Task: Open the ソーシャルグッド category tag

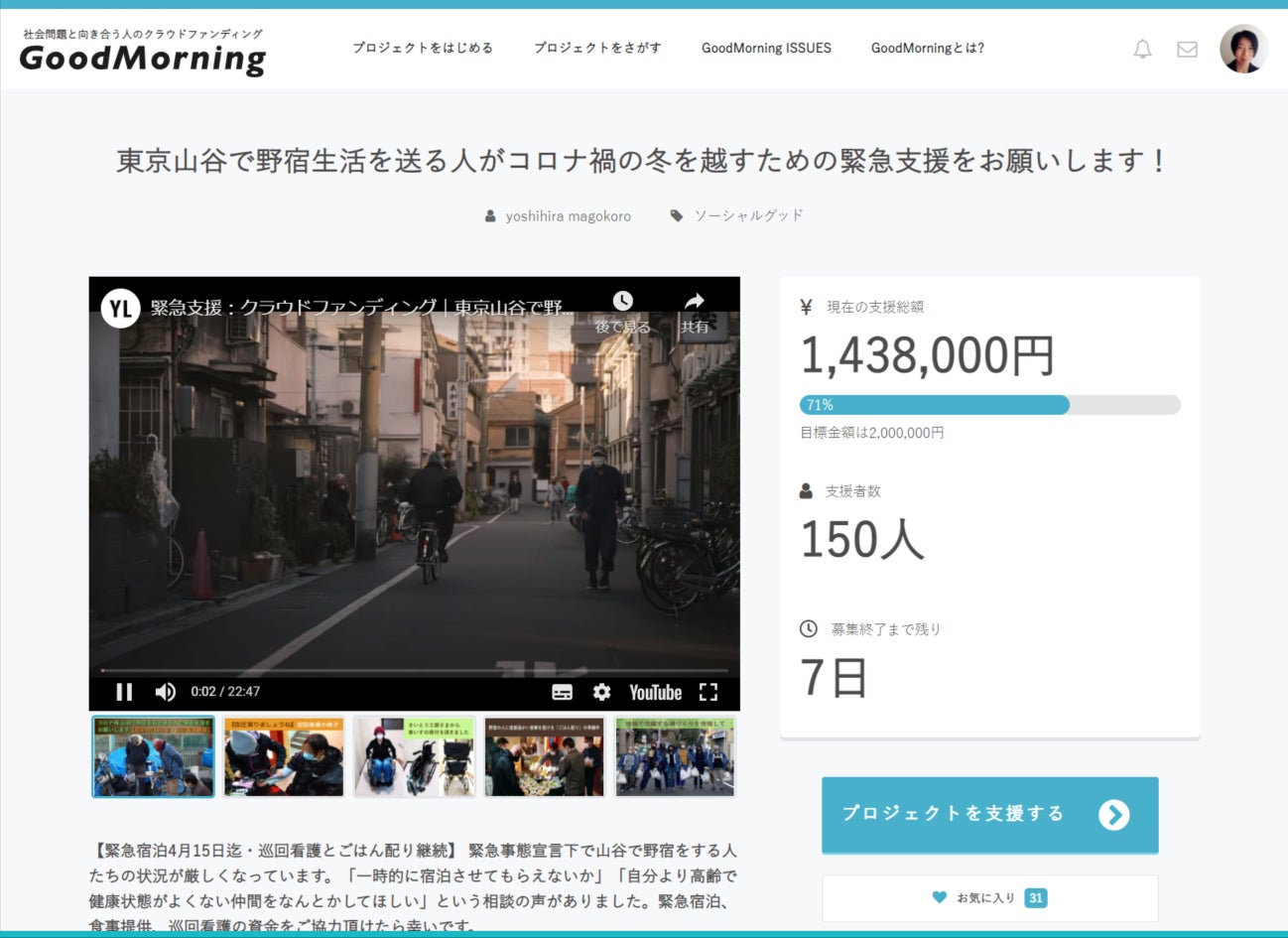Action: (x=748, y=215)
